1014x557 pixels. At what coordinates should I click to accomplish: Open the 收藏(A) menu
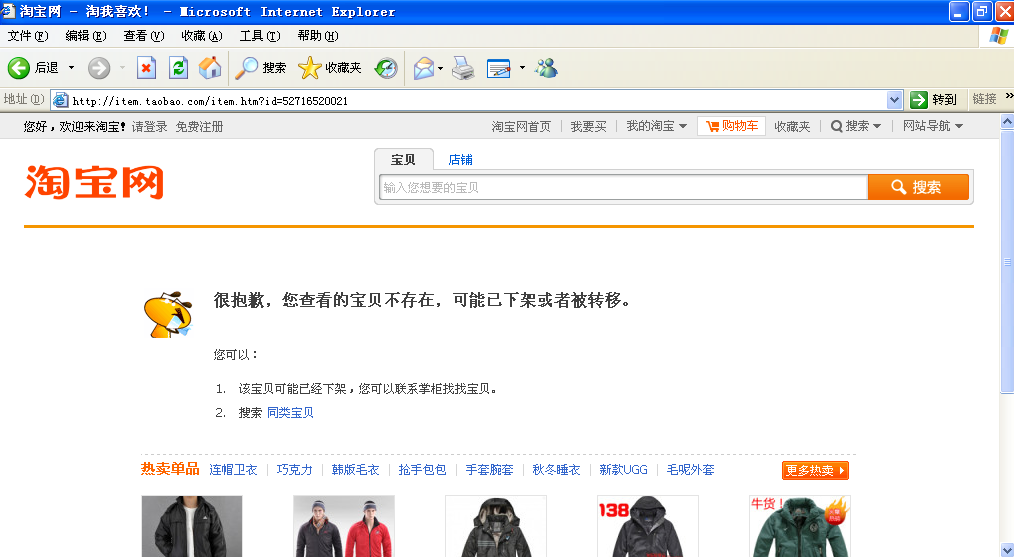click(202, 36)
